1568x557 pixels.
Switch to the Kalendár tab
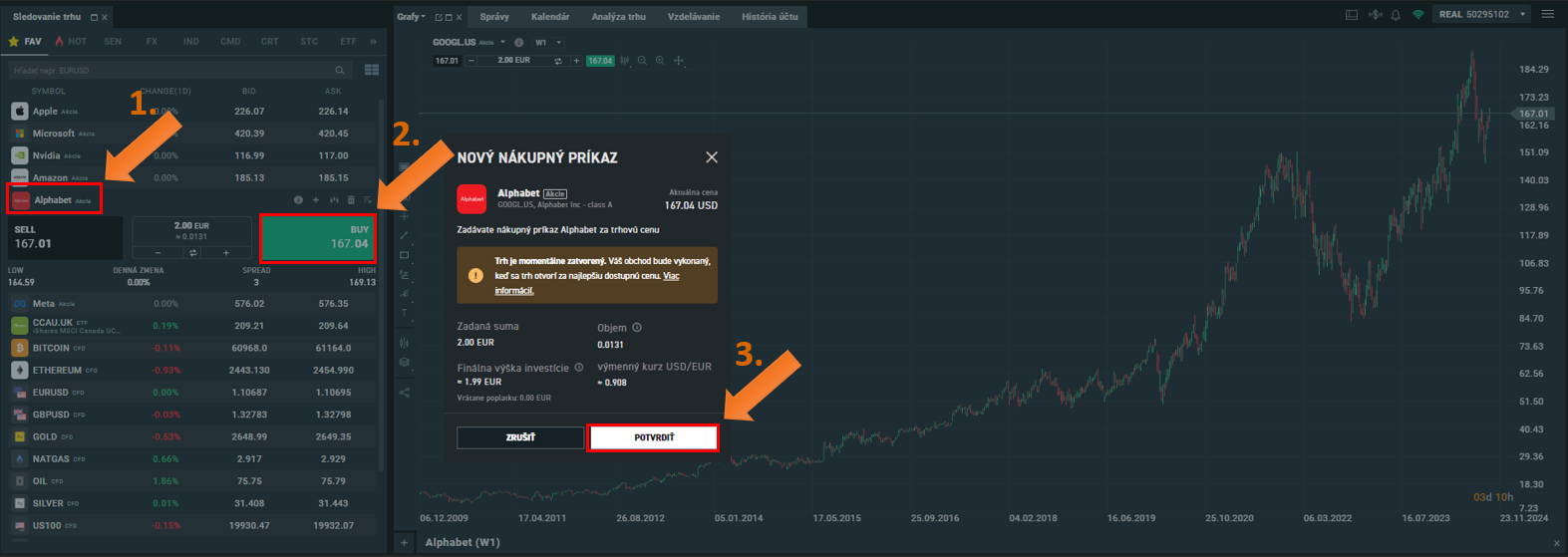click(550, 17)
